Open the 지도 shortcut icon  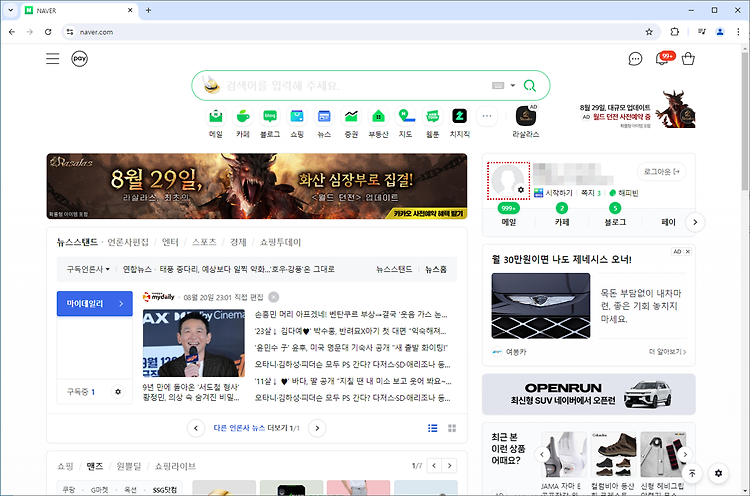coord(406,116)
